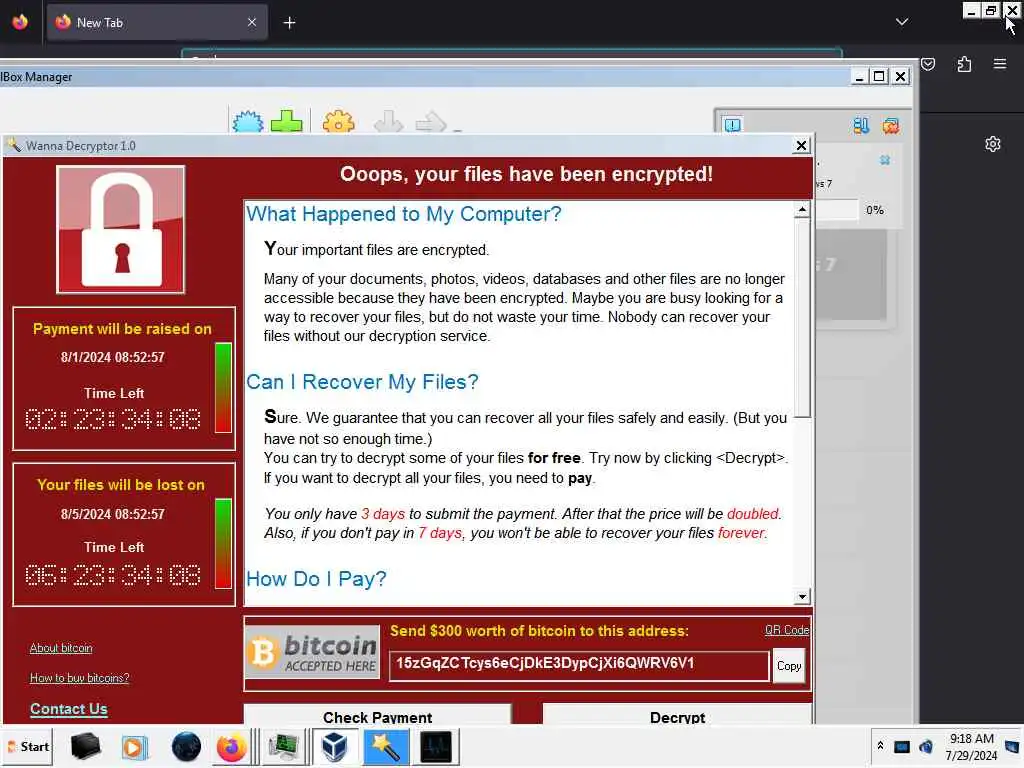Click the Wanna Decryptor wand taskbar icon
Screen dimensions: 1024x768
[x=385, y=747]
